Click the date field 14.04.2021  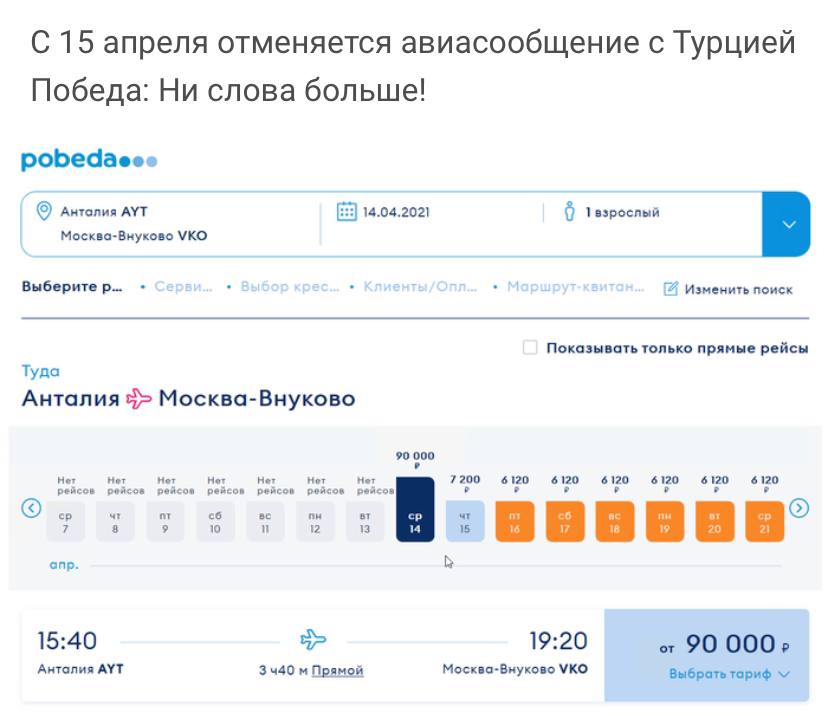click(396, 212)
